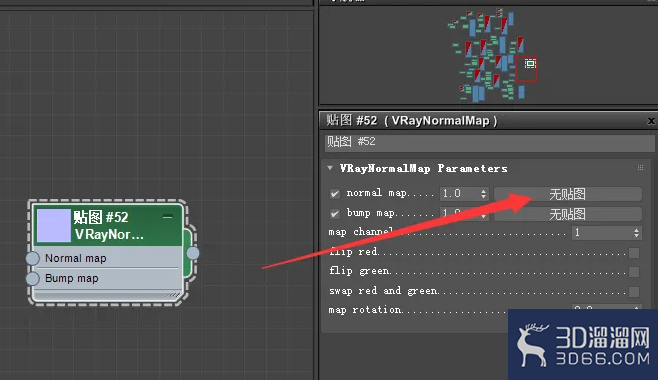The image size is (658, 380).
Task: Enable the normal map checkbox
Action: [x=334, y=194]
